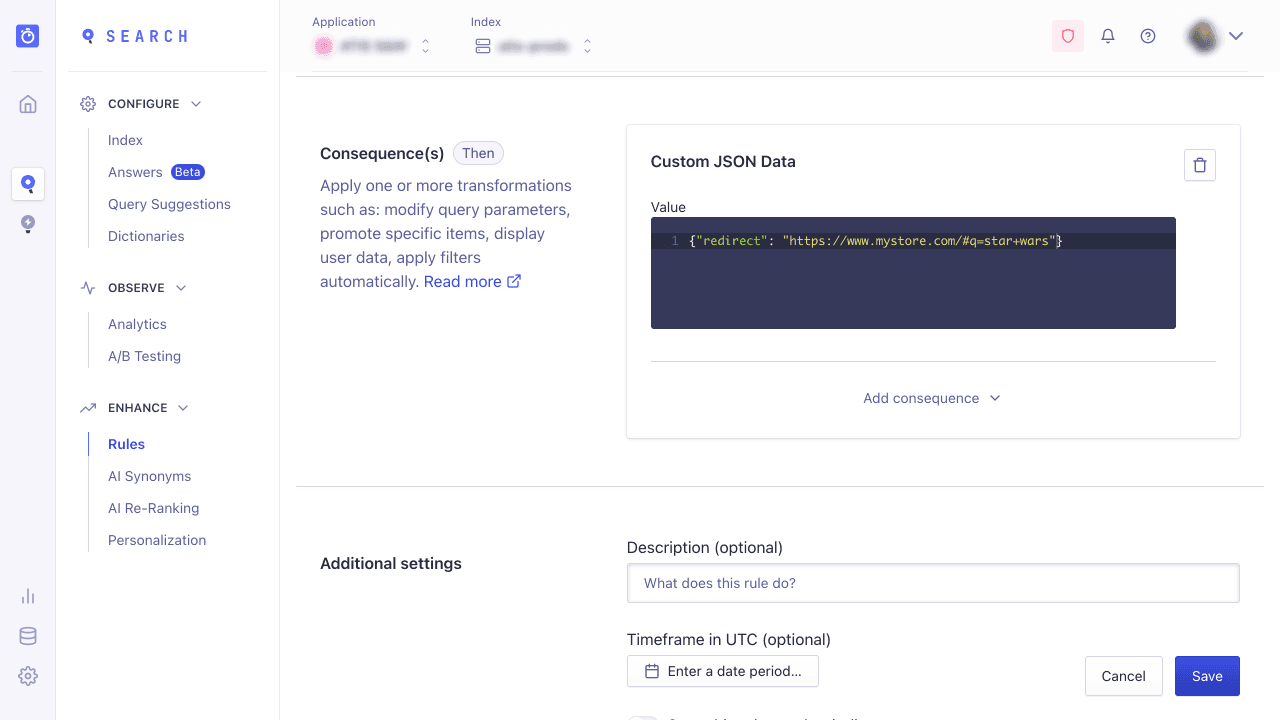Viewport: 1280px width, 720px height.
Task: Open the notifications bell icon
Action: (1108, 36)
